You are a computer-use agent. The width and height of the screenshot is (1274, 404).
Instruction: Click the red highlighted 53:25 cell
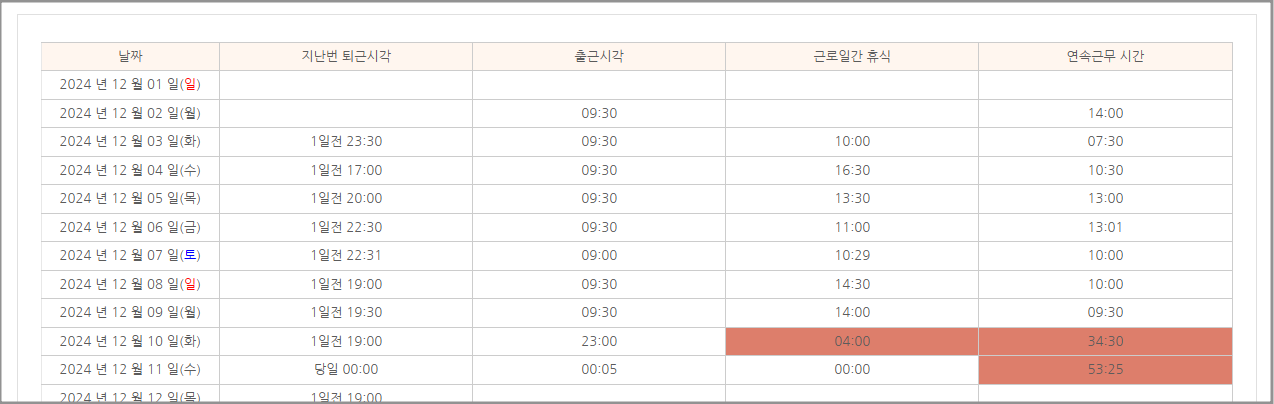(x=1105, y=370)
